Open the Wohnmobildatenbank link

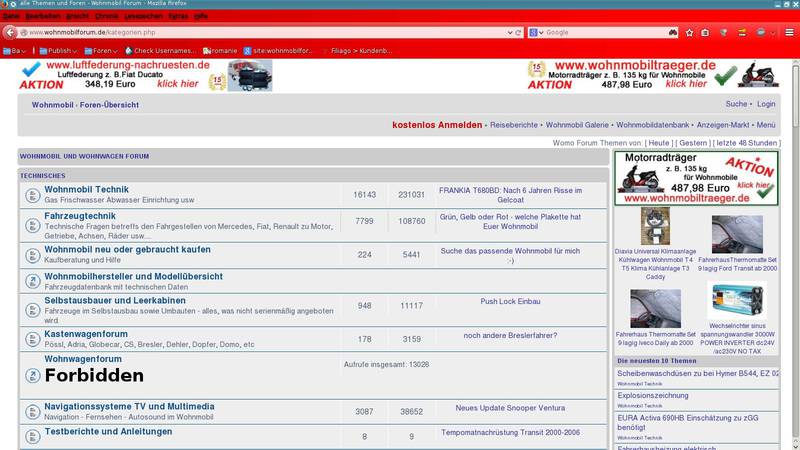pyautogui.click(x=653, y=124)
